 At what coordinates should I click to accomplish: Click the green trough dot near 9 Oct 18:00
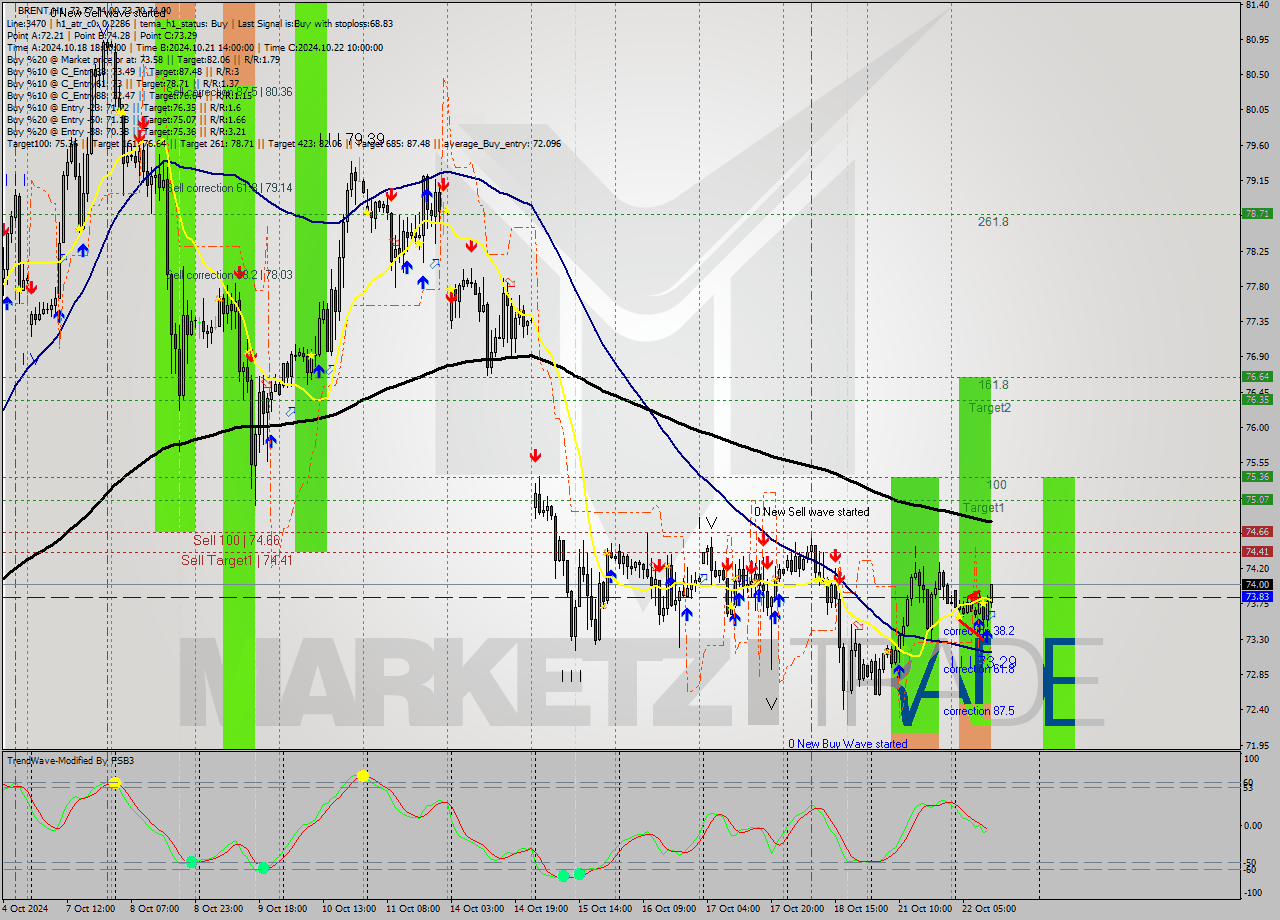pos(263,867)
